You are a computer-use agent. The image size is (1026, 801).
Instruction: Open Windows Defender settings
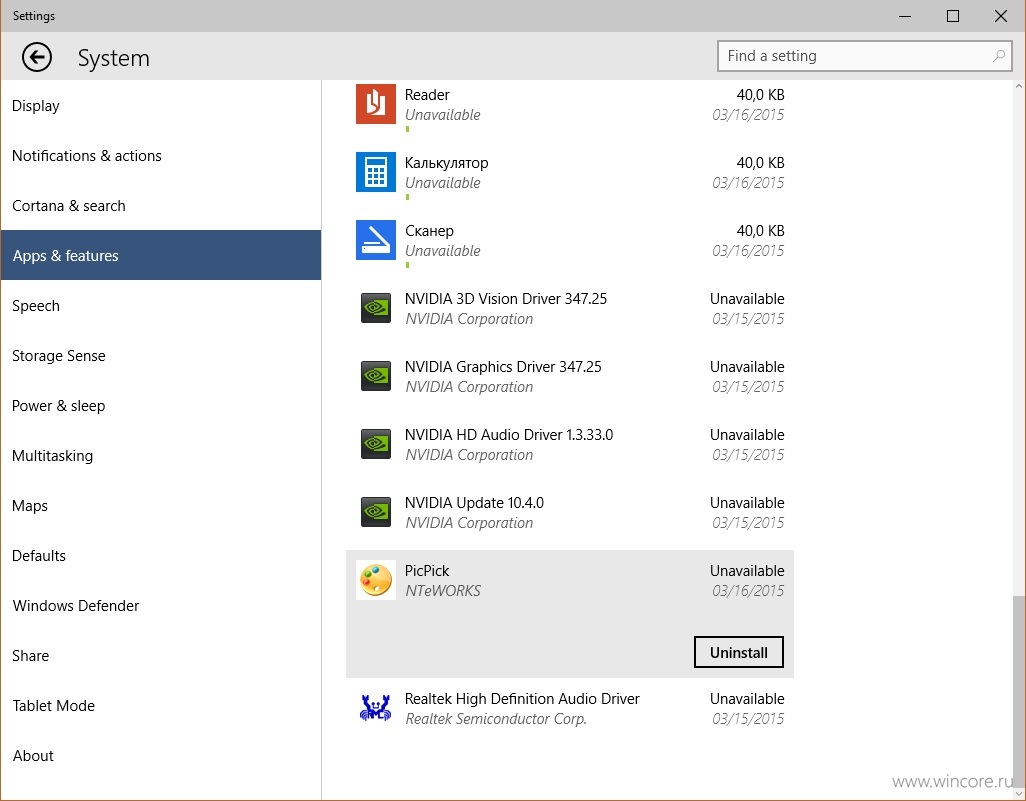161,605
